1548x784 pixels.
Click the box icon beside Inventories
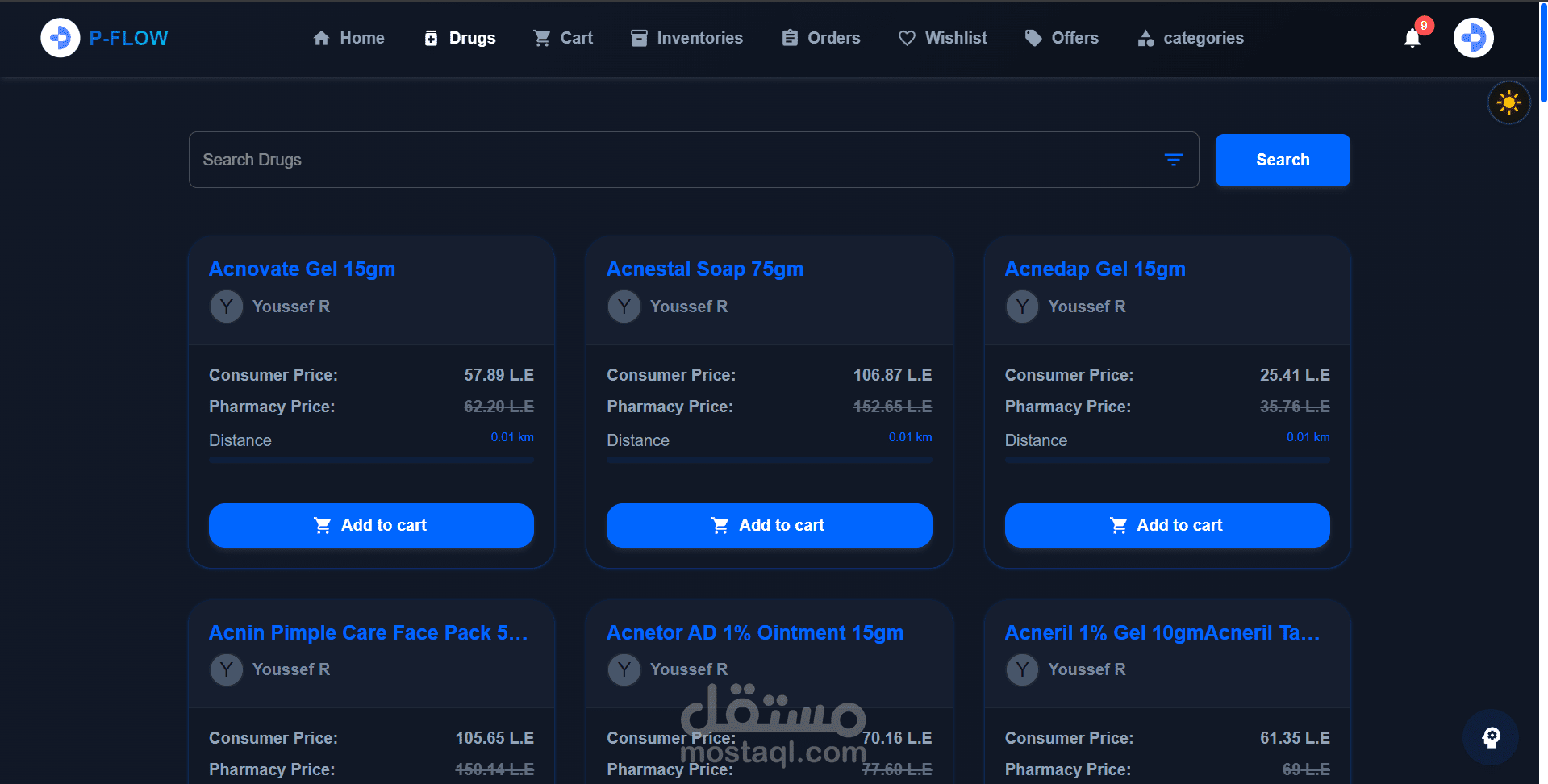click(639, 38)
